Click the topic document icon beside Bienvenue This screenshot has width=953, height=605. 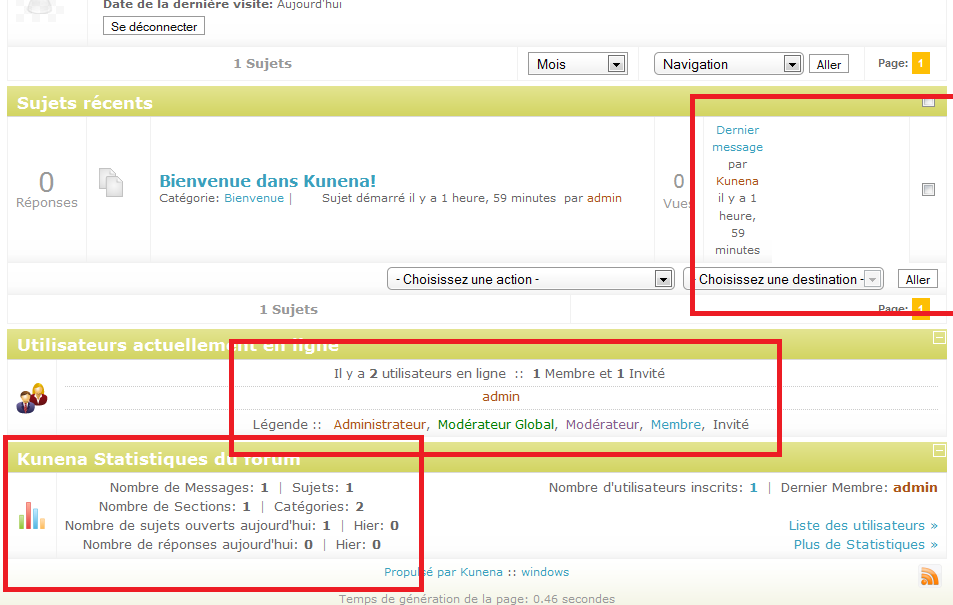[111, 182]
